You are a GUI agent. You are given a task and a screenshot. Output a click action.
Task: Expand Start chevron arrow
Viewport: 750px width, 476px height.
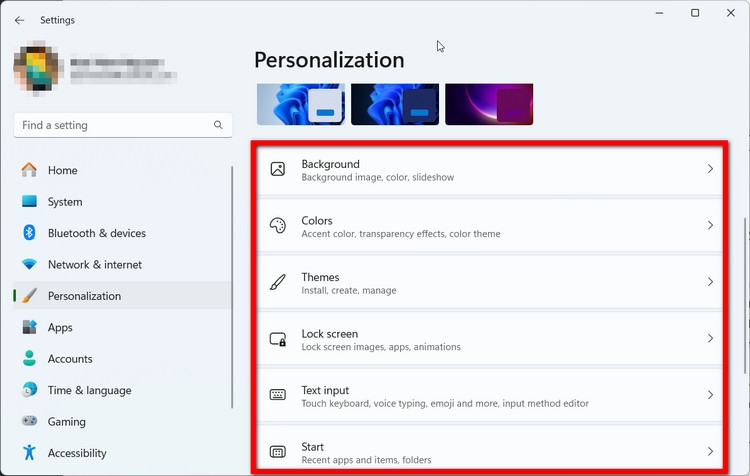pos(710,451)
